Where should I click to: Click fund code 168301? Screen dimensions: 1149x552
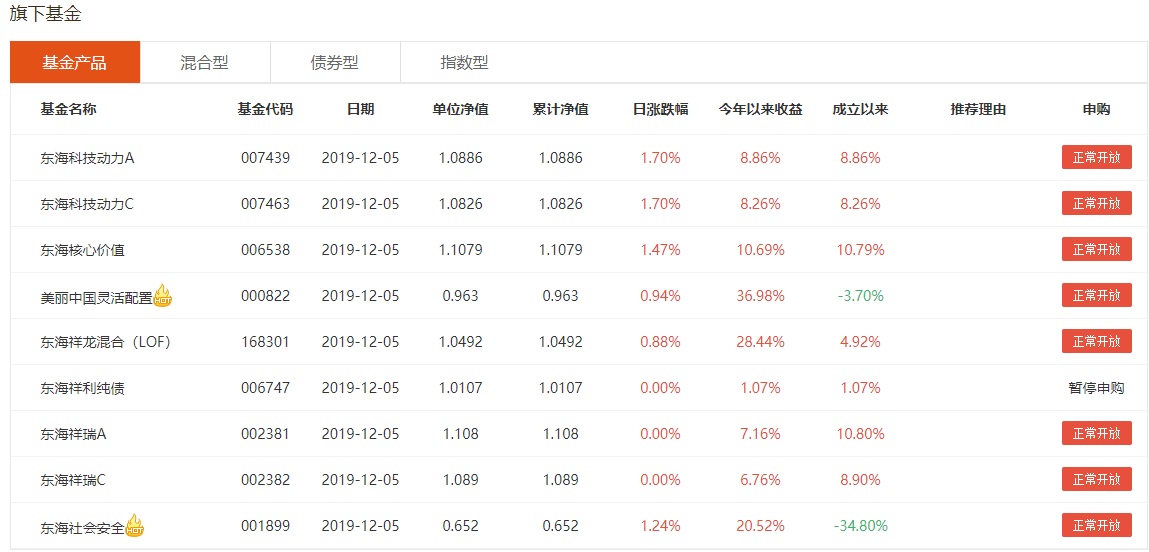pyautogui.click(x=265, y=342)
